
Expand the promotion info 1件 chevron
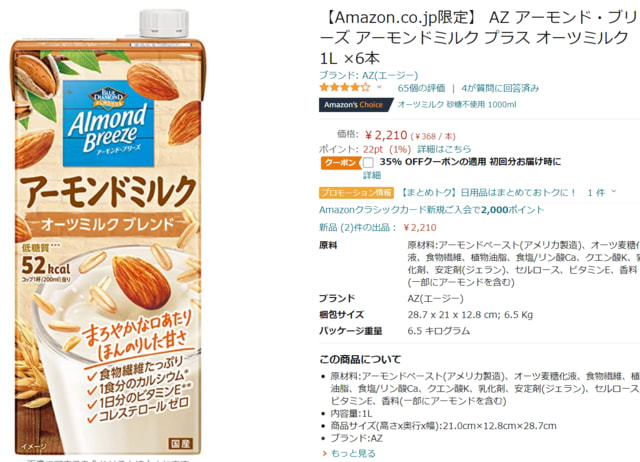coord(613,192)
